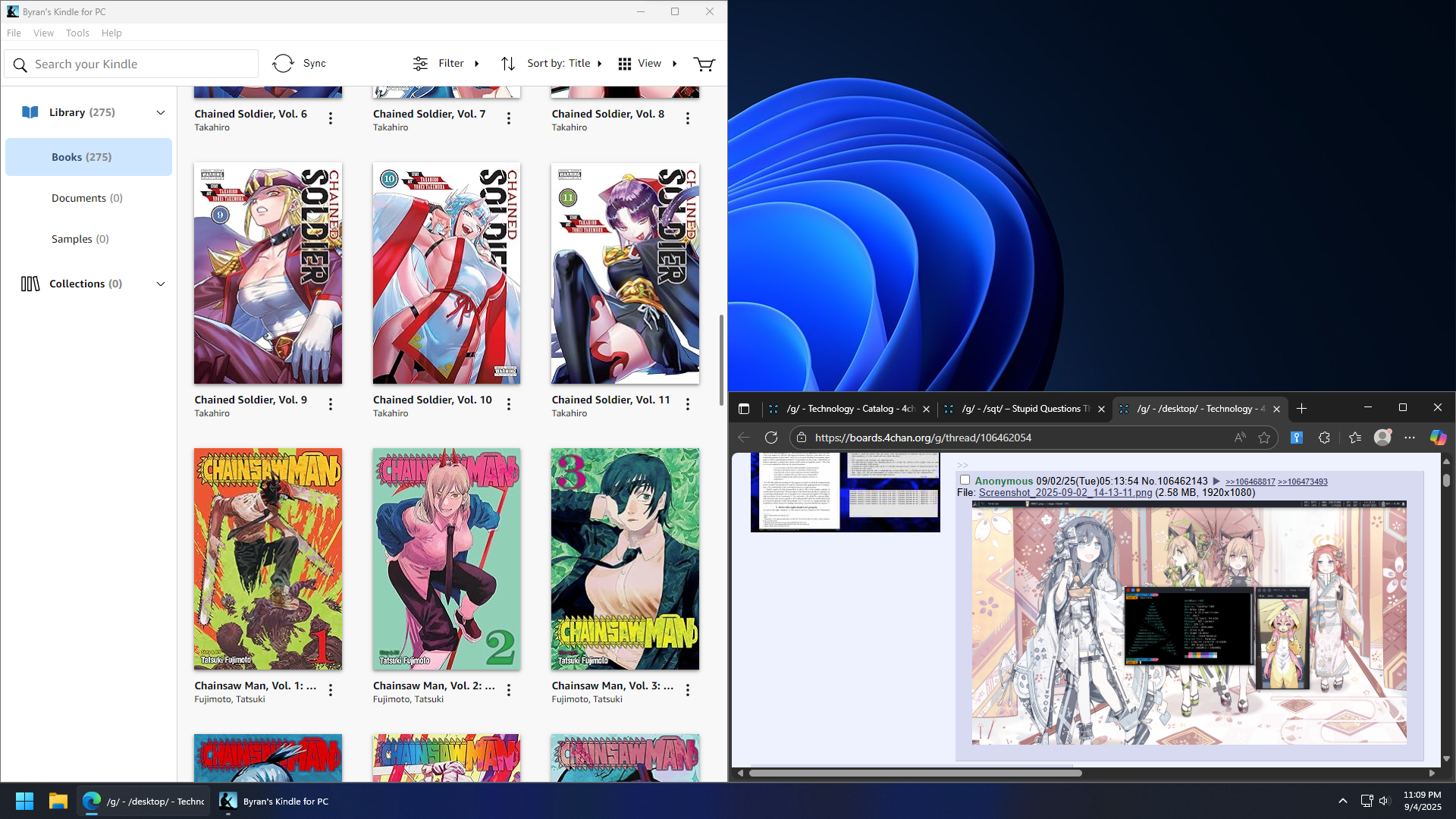The height and width of the screenshot is (819, 1456).
Task: Click the Sync icon in Kindle toolbar
Action: pyautogui.click(x=283, y=64)
